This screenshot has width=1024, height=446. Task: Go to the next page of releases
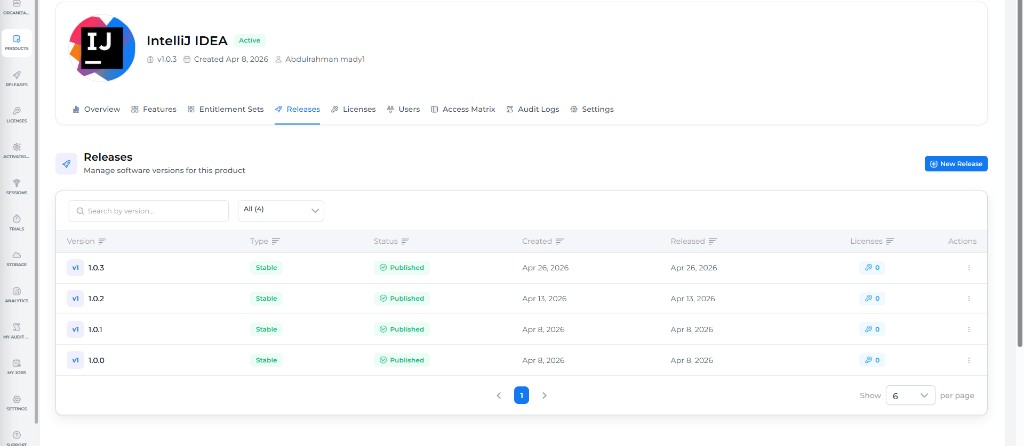tap(545, 396)
